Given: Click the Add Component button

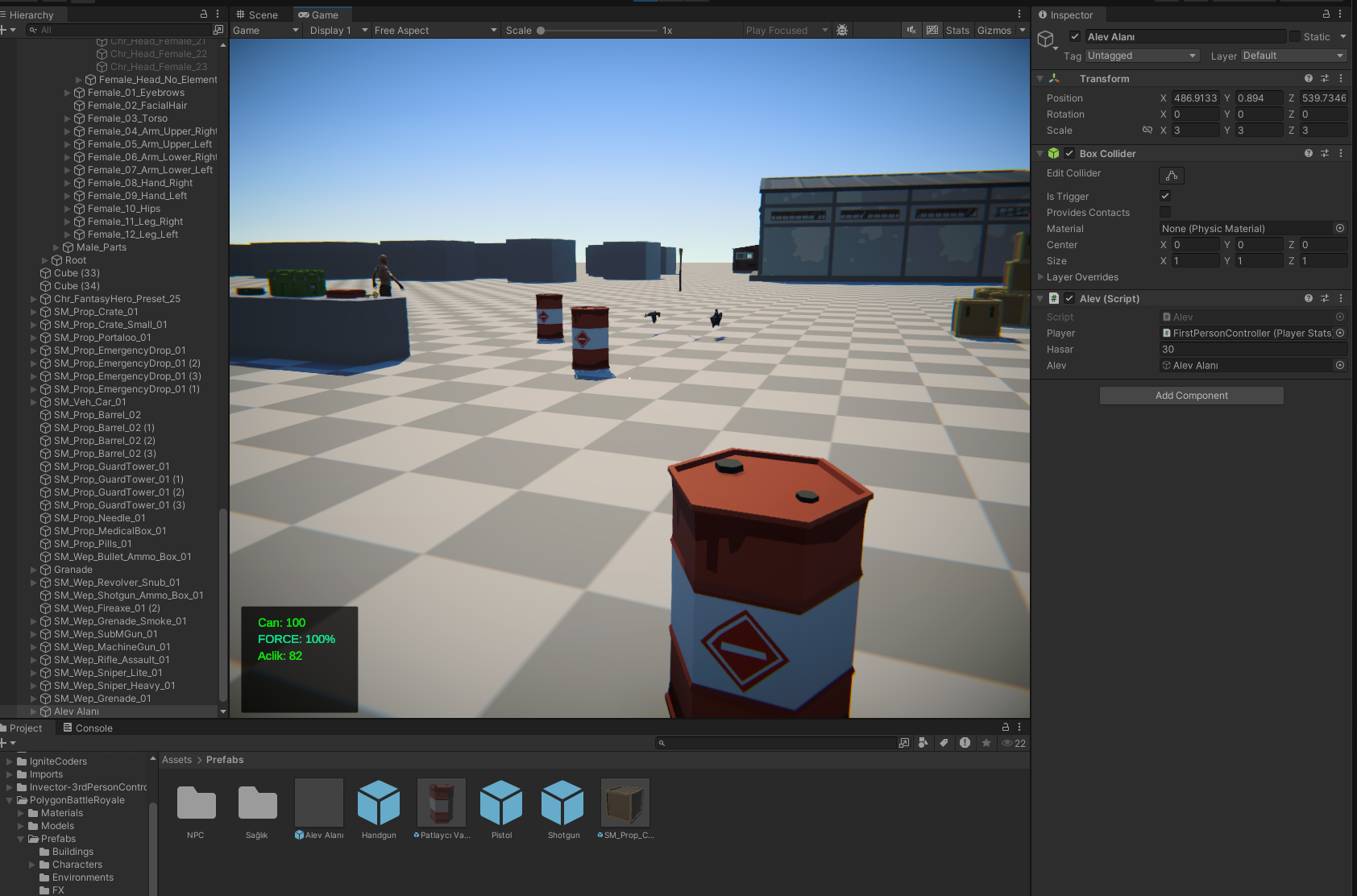Looking at the screenshot, I should tap(1191, 396).
